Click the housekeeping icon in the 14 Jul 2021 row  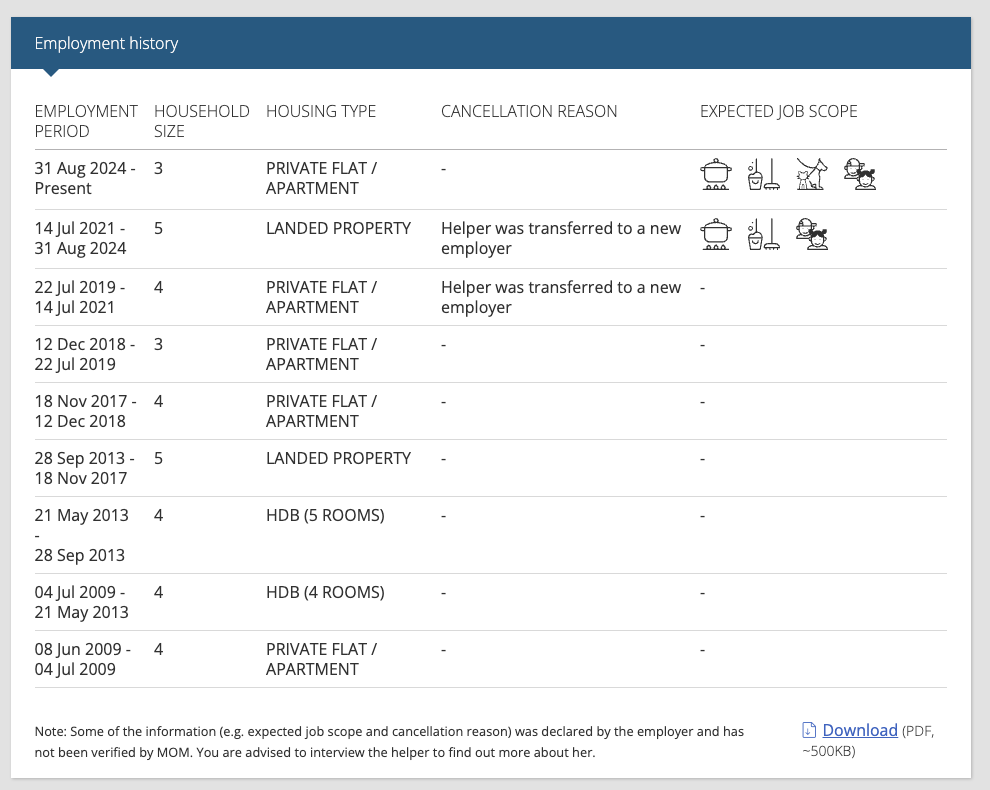pyautogui.click(x=763, y=234)
